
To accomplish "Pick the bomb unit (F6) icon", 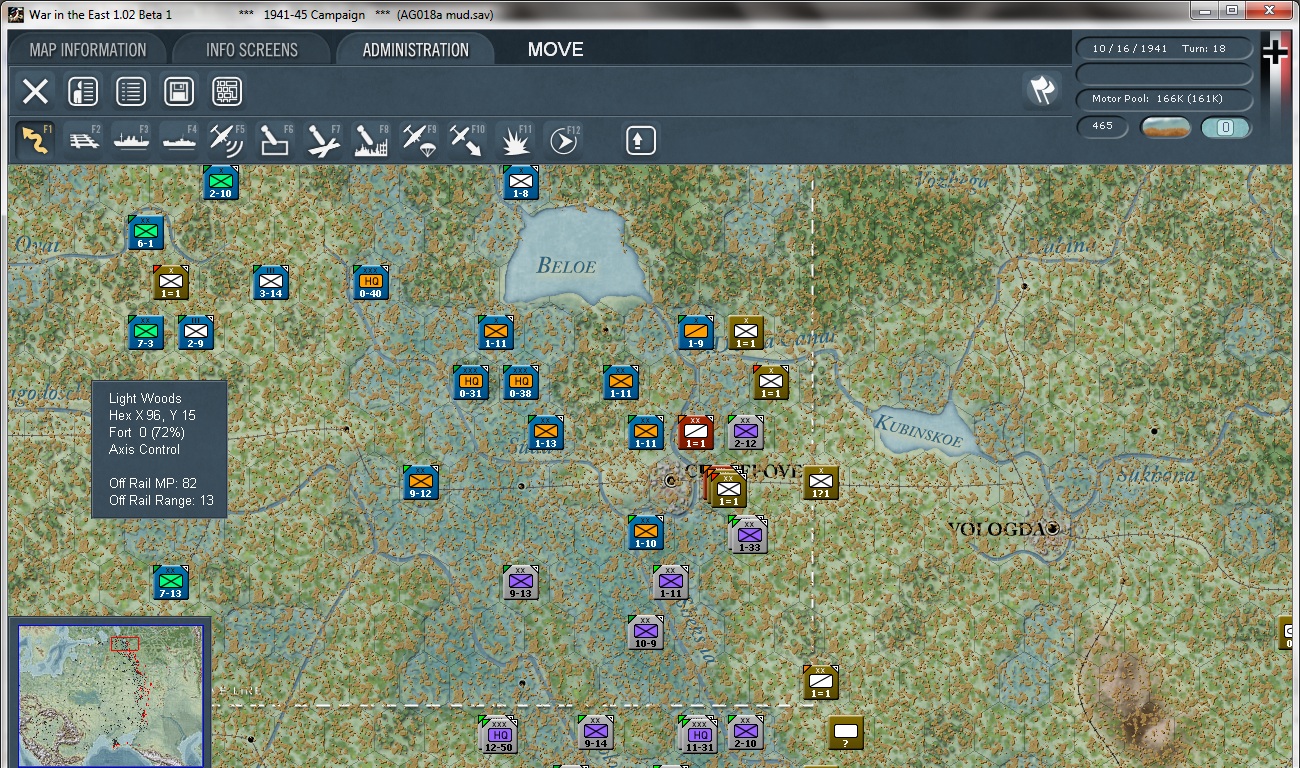I will 275,140.
